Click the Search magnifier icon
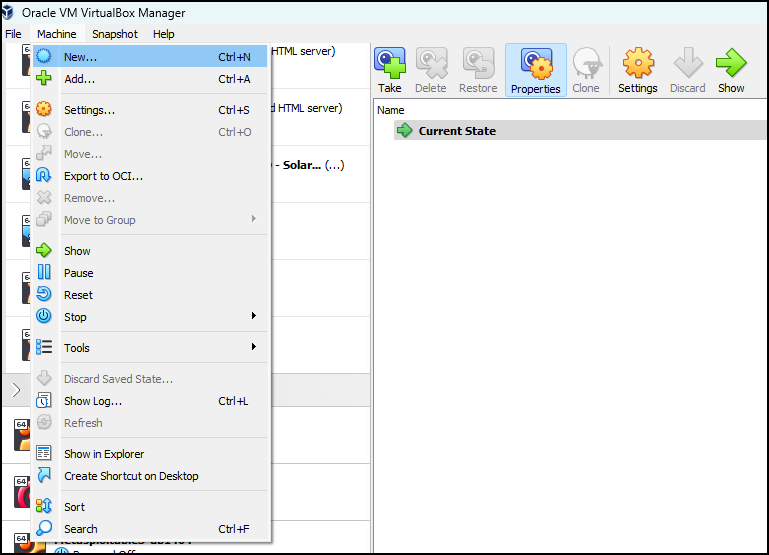The height and width of the screenshot is (555, 769). point(44,528)
